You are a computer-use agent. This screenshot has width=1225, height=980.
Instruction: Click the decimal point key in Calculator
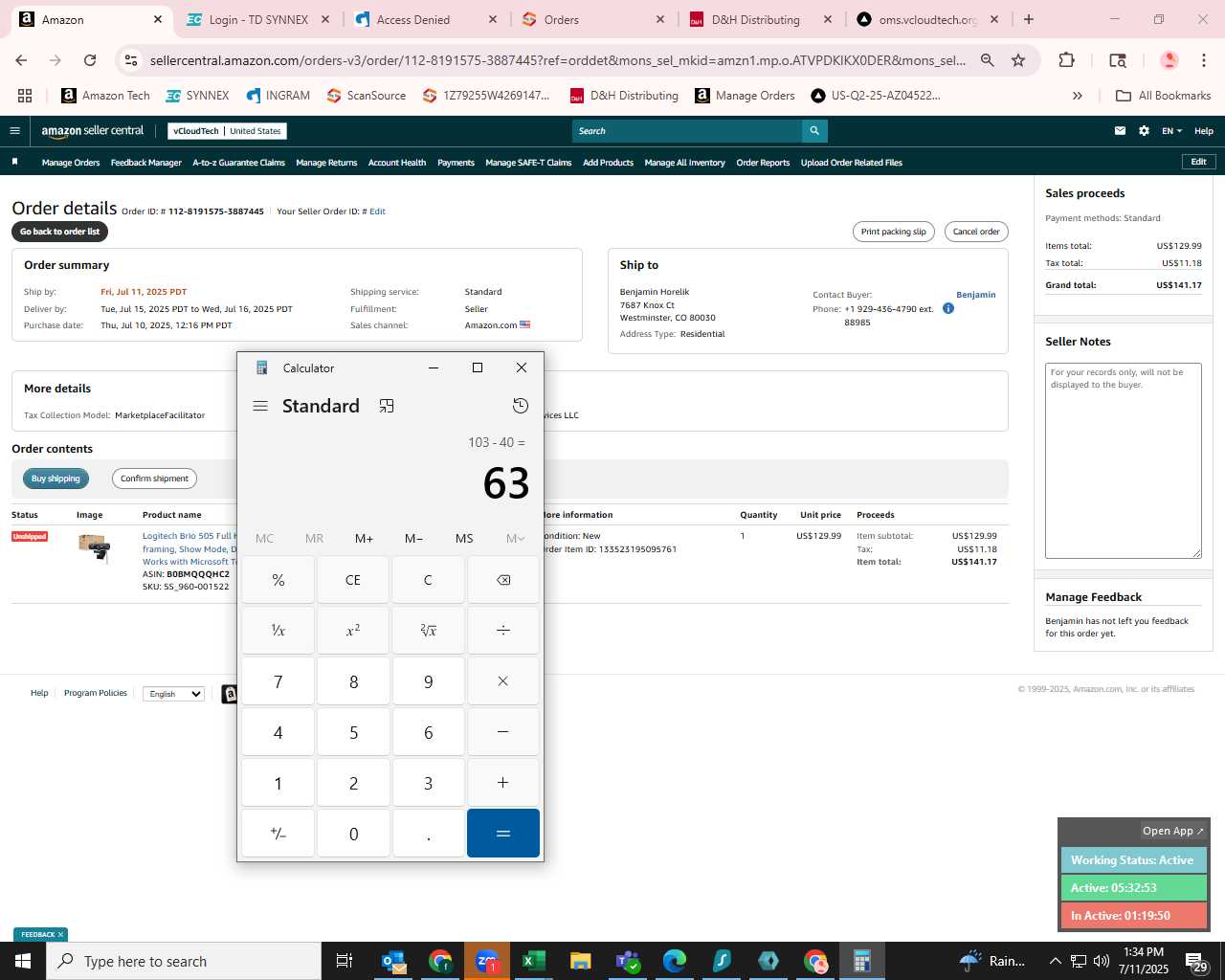[428, 834]
